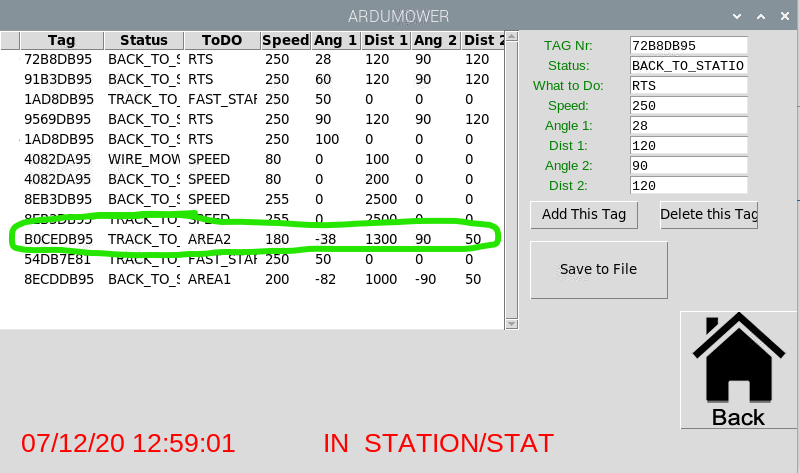Select tag row B0CEDB95
Viewport: 800px width, 473px height.
click(253, 239)
